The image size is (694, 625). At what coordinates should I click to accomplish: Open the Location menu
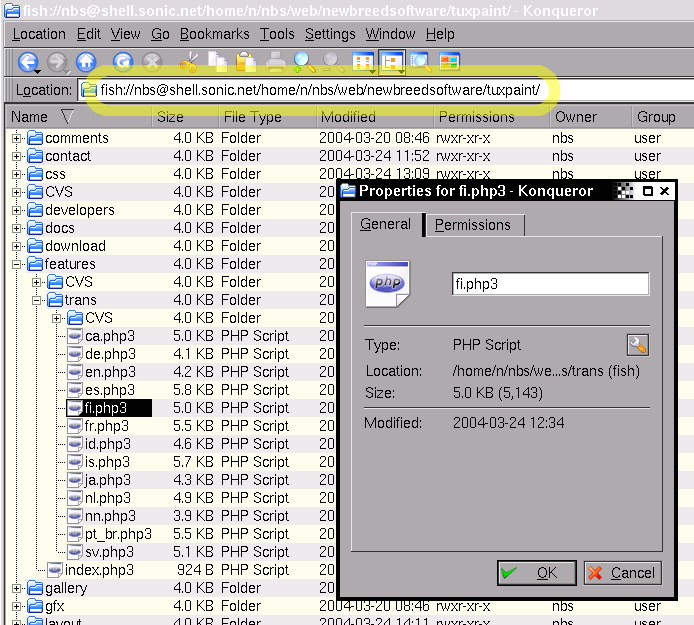(x=39, y=34)
